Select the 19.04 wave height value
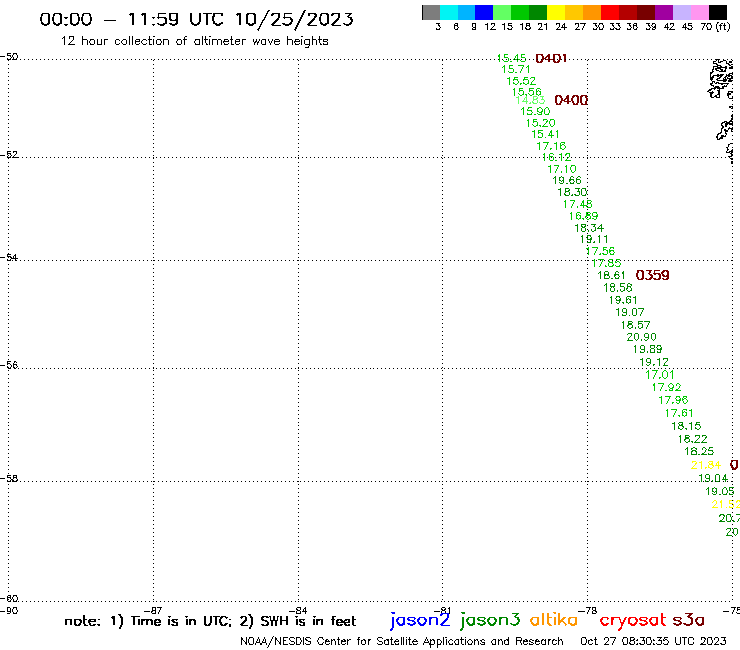Image resolution: width=740 pixels, height=650 pixels. pos(713,478)
